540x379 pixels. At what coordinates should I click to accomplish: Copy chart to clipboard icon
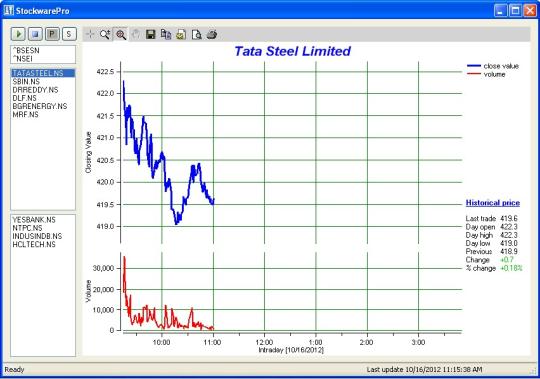[166, 34]
